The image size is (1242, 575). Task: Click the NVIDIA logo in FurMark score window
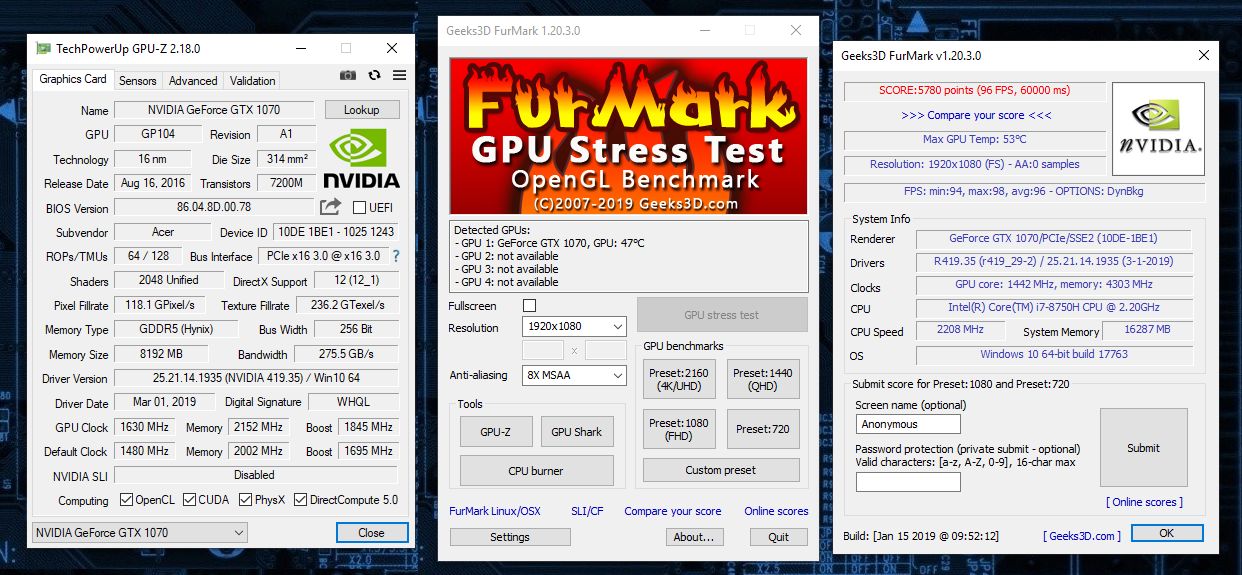click(x=1158, y=129)
